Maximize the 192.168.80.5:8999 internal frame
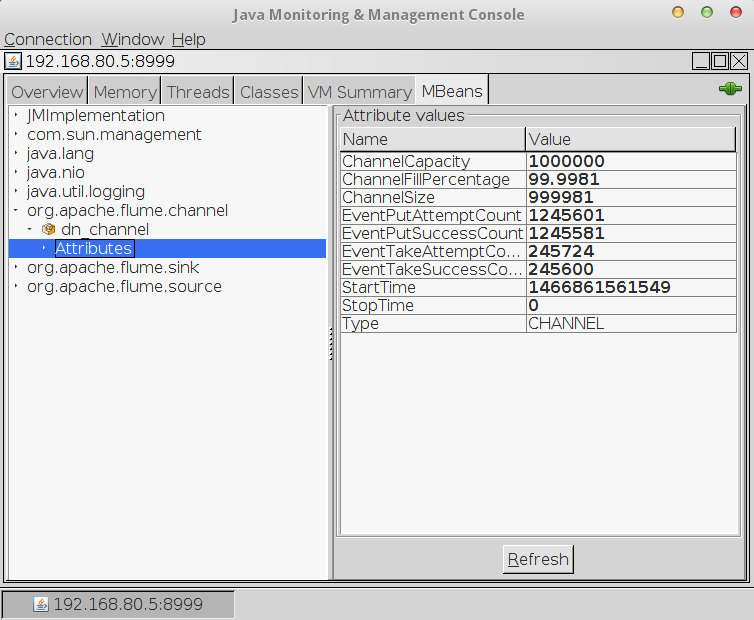 pyautogui.click(x=720, y=61)
